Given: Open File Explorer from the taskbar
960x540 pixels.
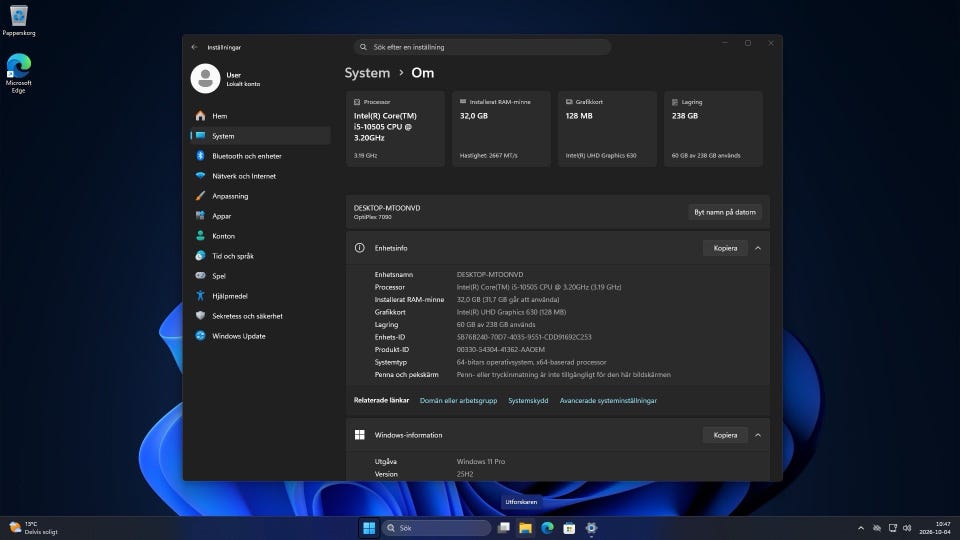Looking at the screenshot, I should point(525,528).
